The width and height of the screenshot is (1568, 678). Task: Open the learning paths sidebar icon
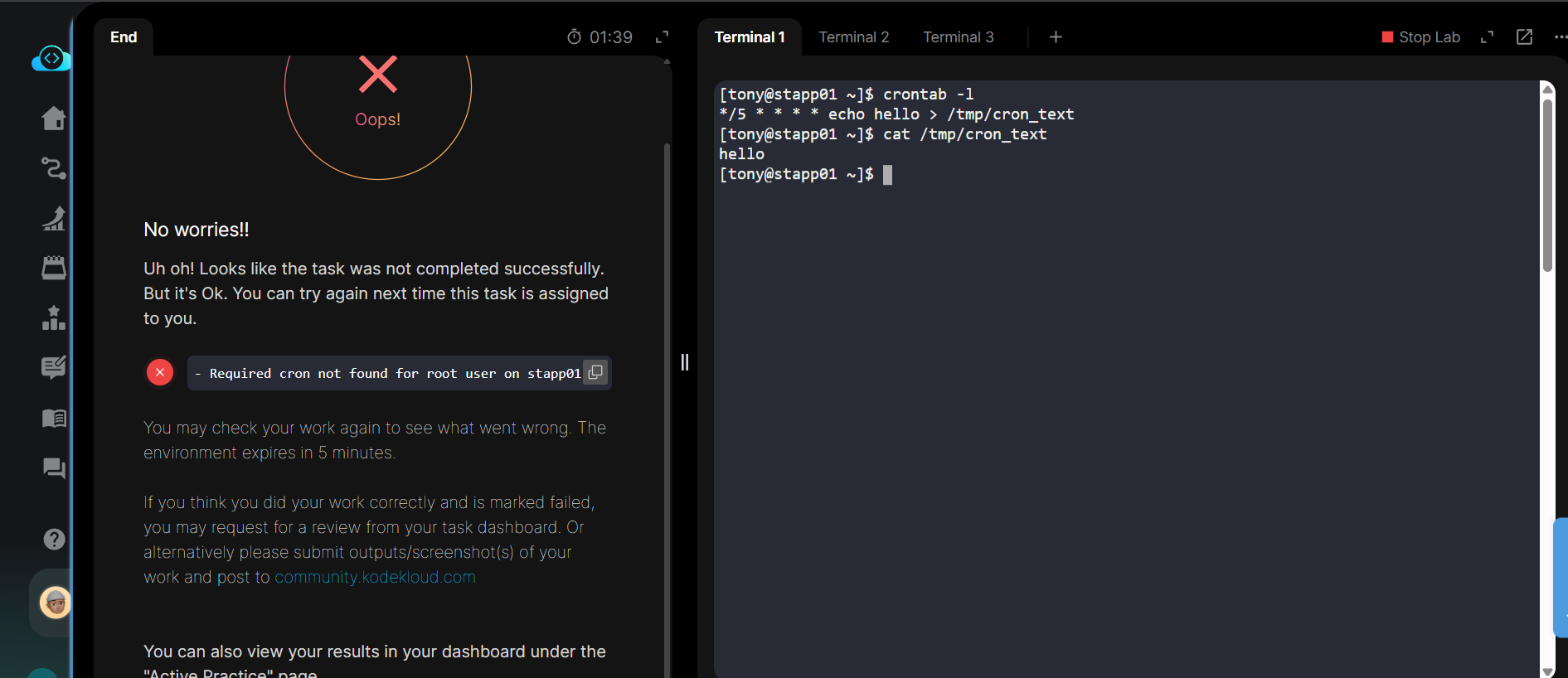point(54,168)
